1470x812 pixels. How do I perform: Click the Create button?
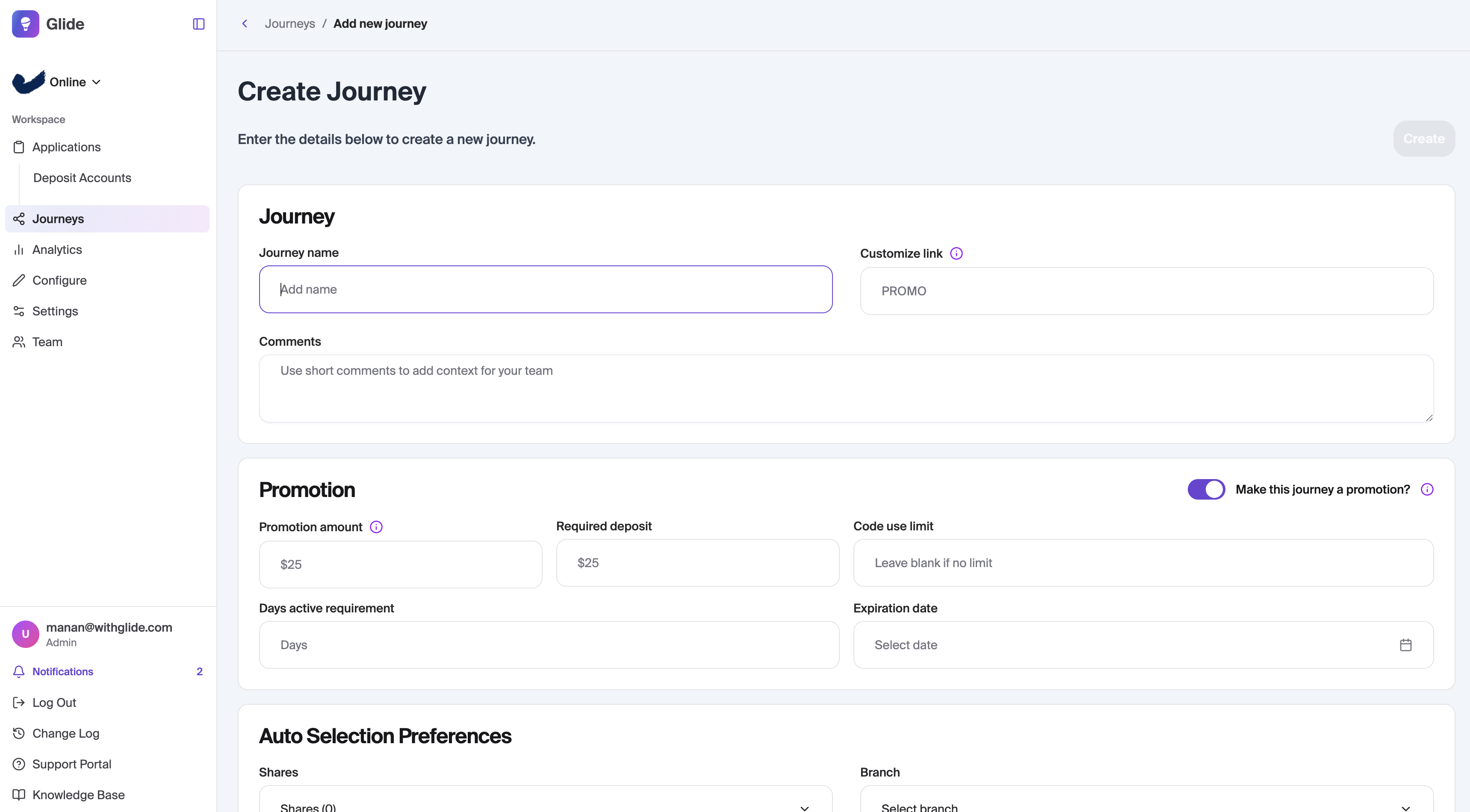point(1423,138)
